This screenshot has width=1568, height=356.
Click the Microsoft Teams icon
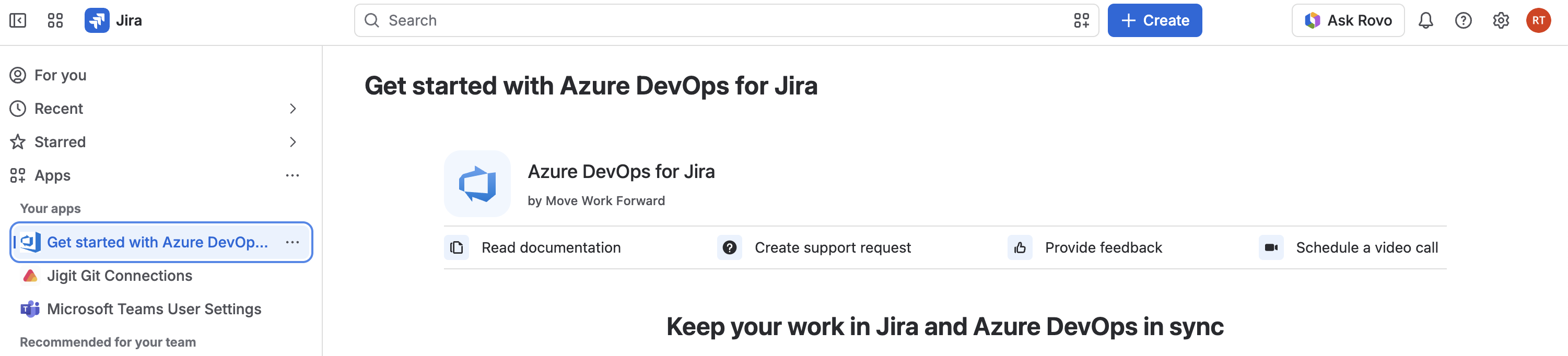(x=30, y=309)
